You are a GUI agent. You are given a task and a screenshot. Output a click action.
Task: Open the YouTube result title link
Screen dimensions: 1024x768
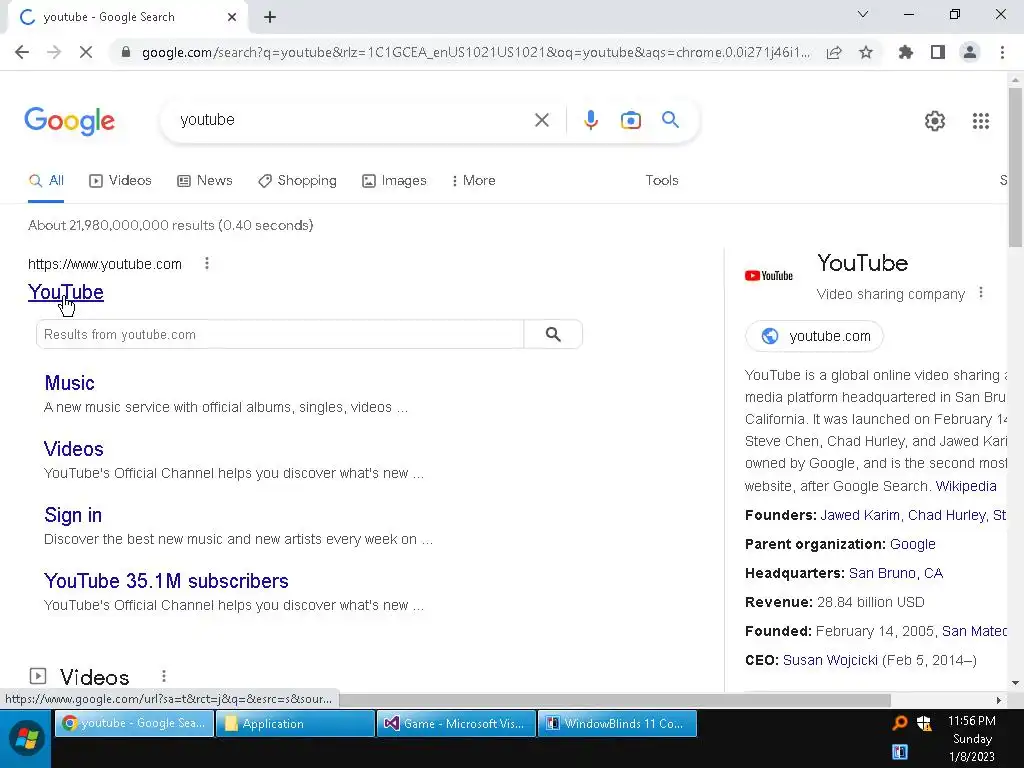pyautogui.click(x=66, y=292)
